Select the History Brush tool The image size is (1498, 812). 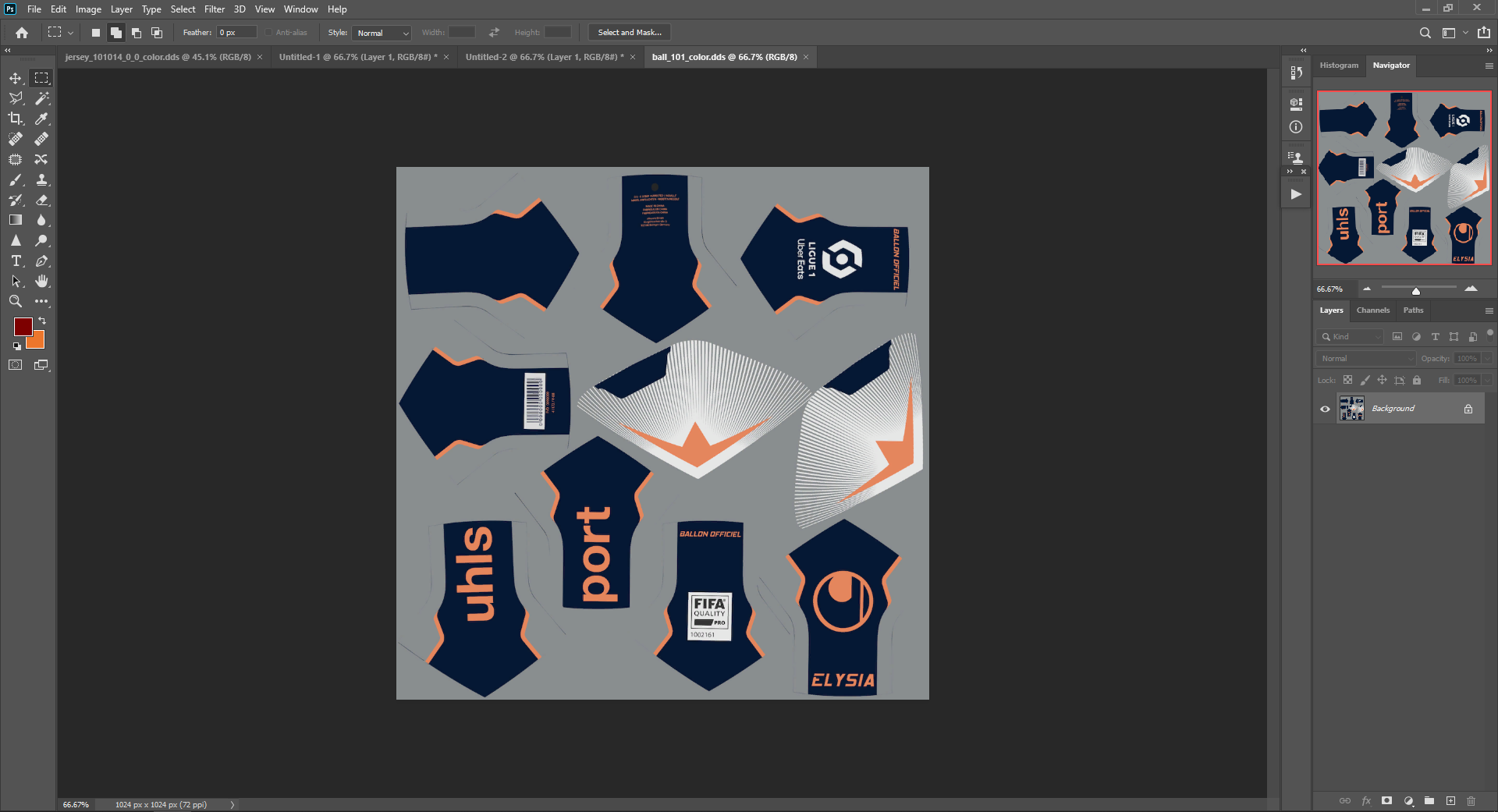pyautogui.click(x=16, y=200)
